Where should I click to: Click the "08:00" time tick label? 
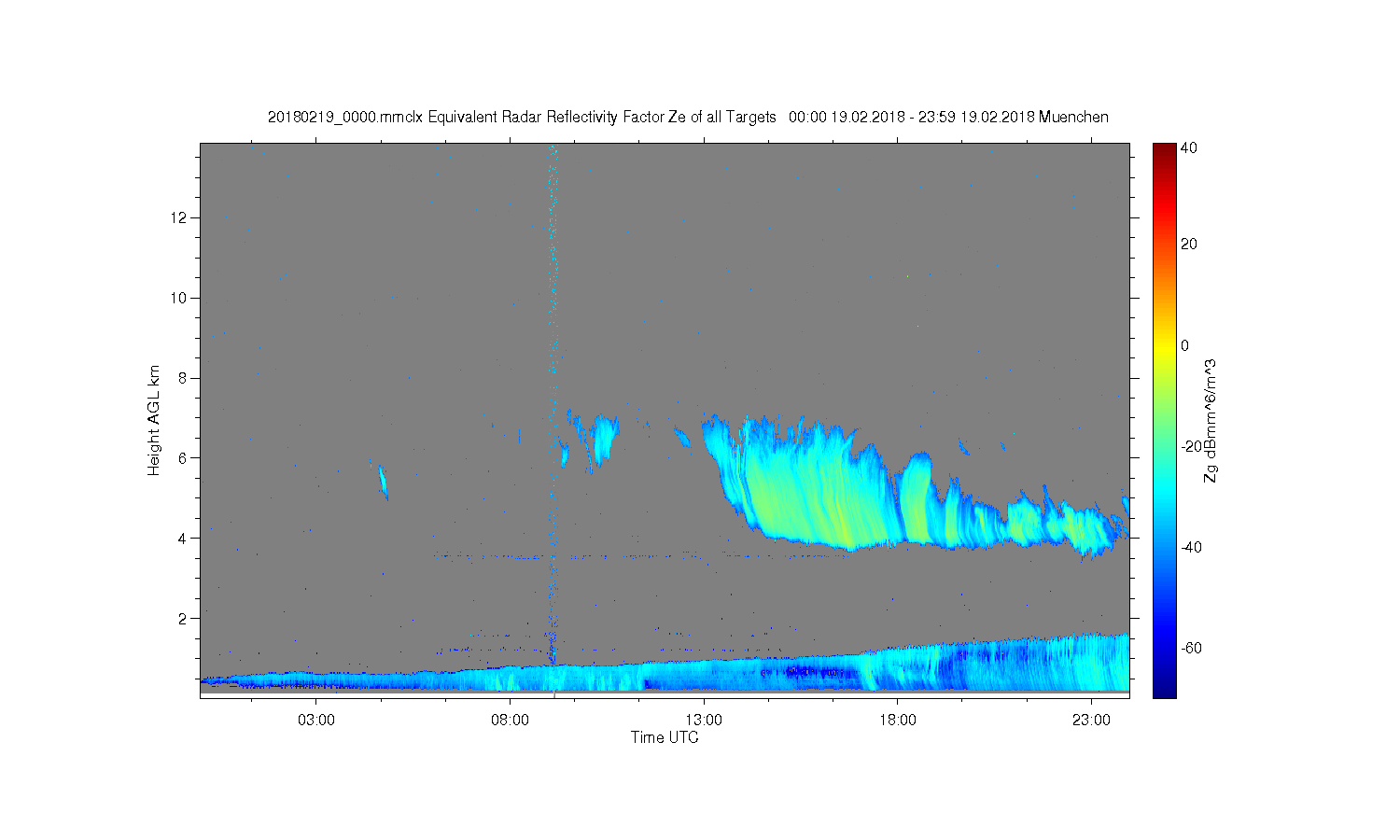511,721
